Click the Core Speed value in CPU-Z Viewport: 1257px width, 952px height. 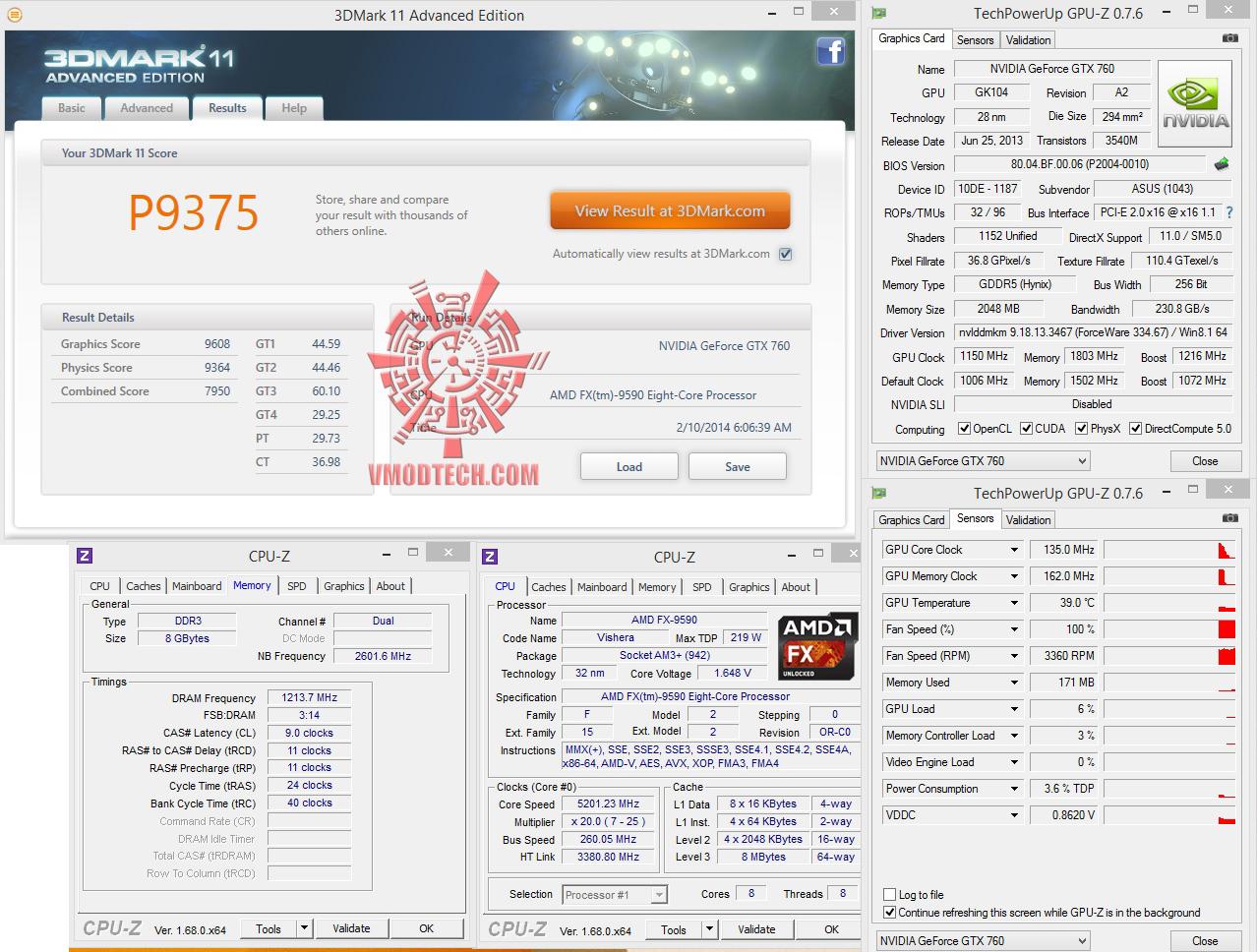[x=608, y=803]
